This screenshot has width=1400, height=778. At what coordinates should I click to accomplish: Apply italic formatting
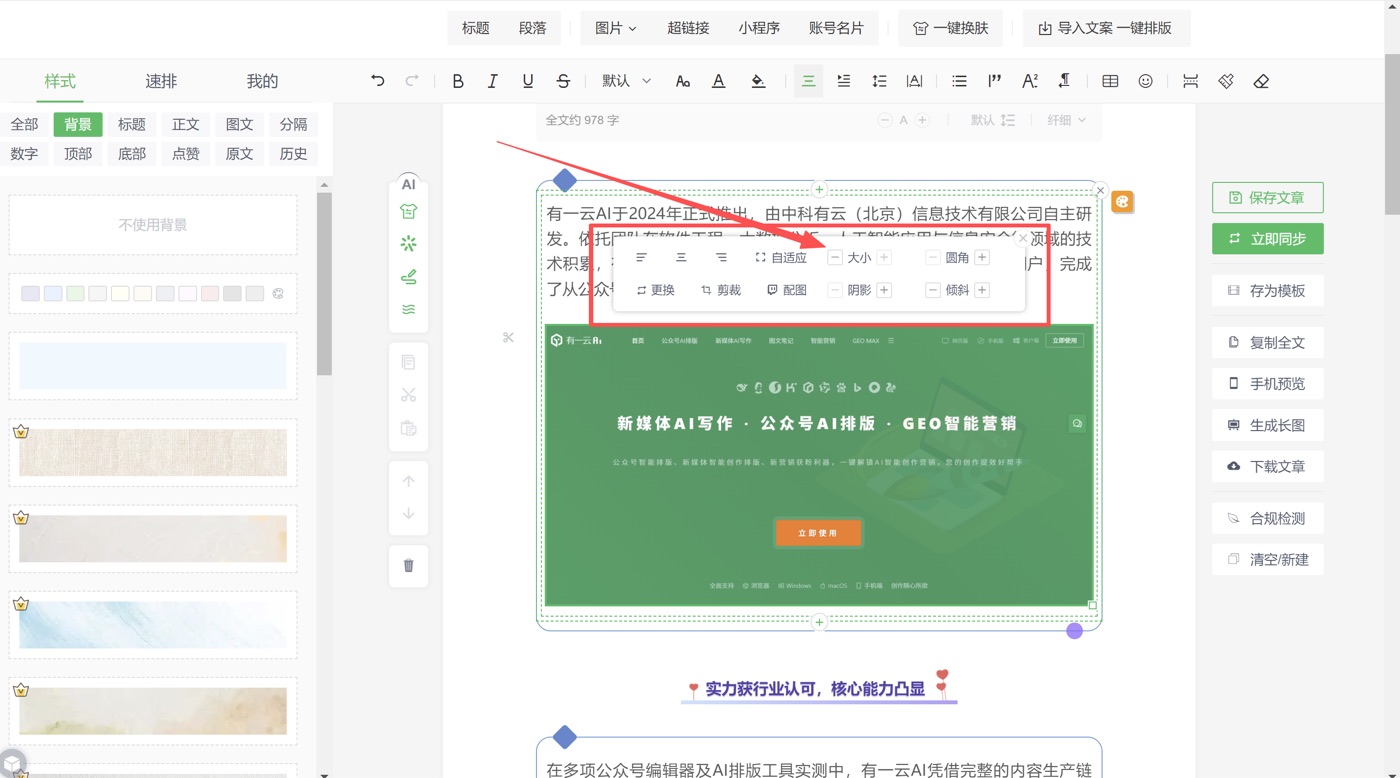(x=493, y=81)
